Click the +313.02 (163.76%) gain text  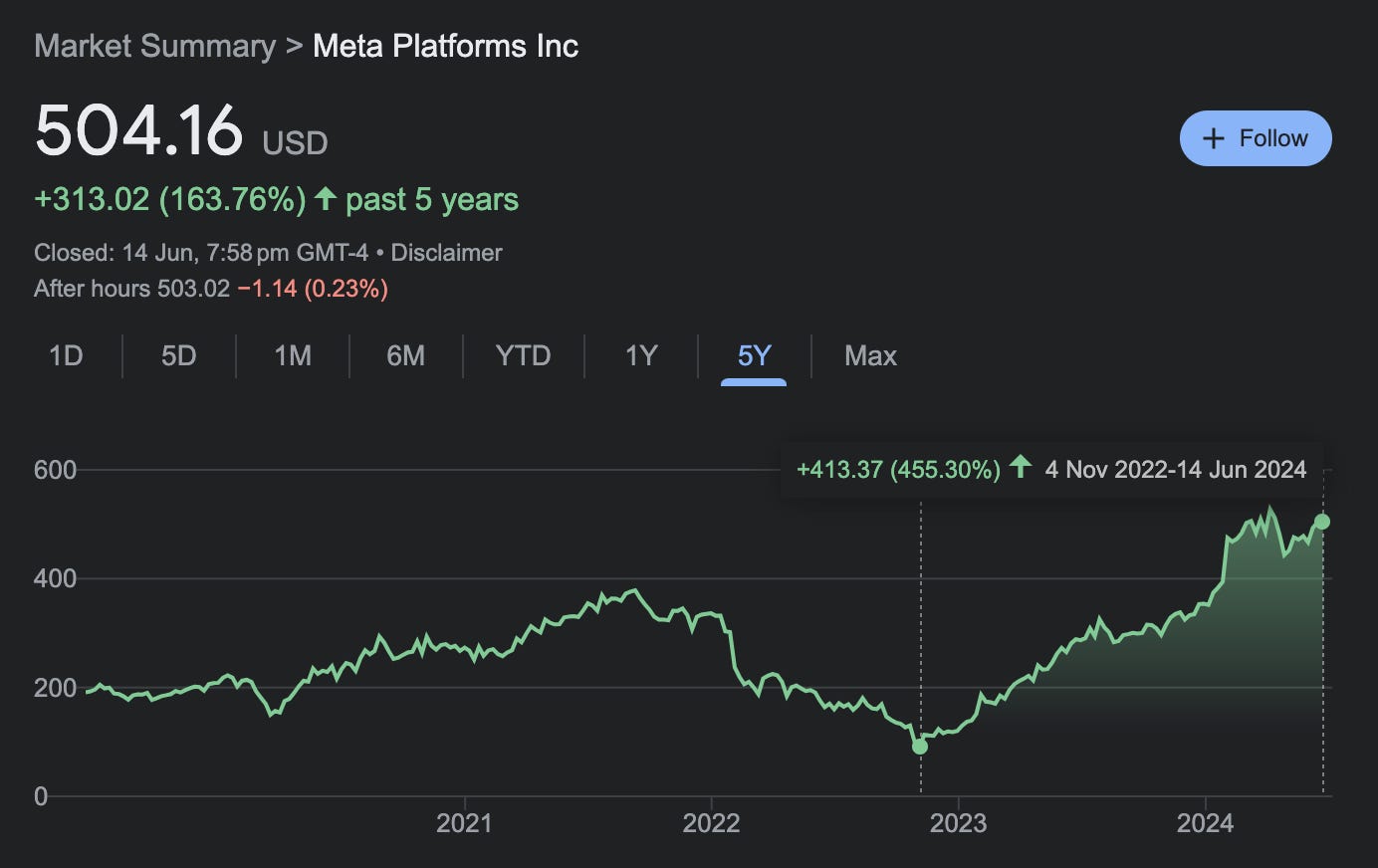170,199
